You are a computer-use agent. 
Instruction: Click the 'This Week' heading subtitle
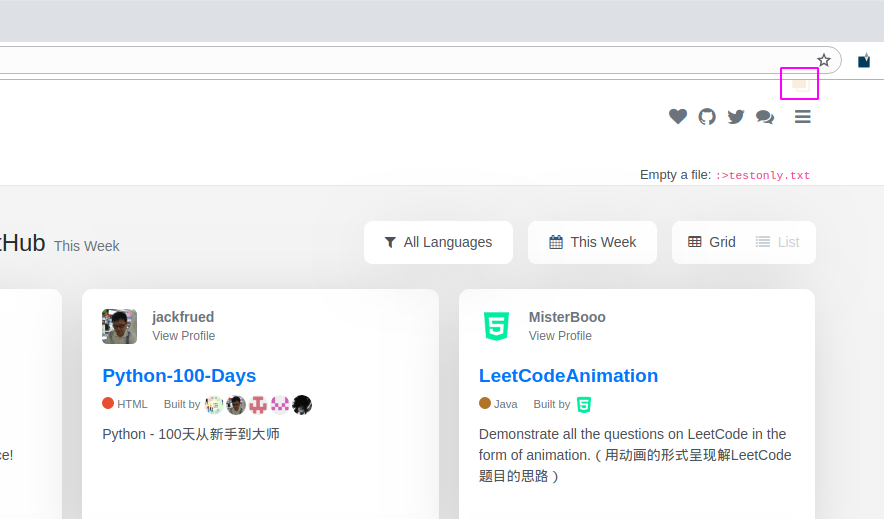click(x=86, y=246)
